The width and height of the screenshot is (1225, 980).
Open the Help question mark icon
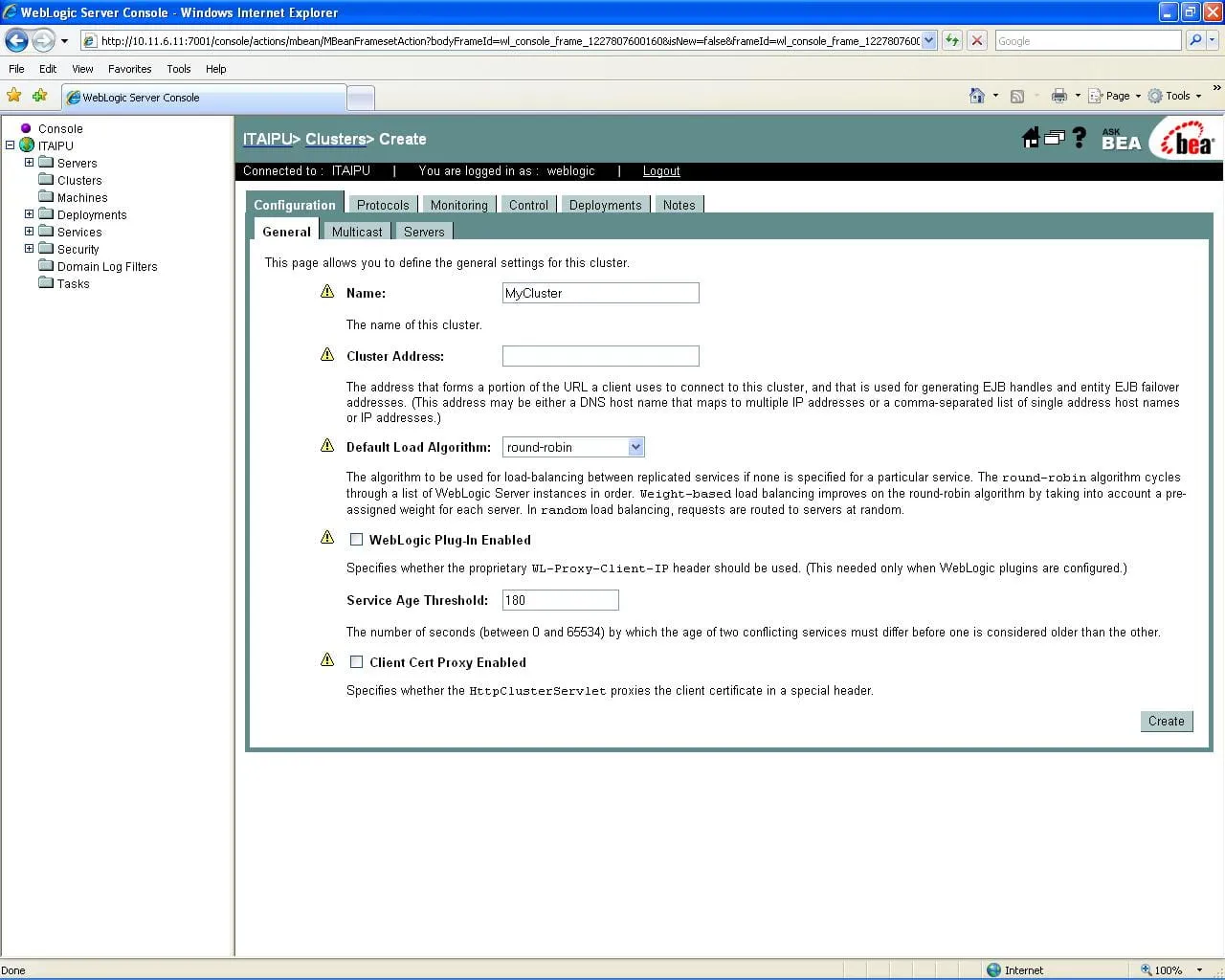click(1080, 138)
